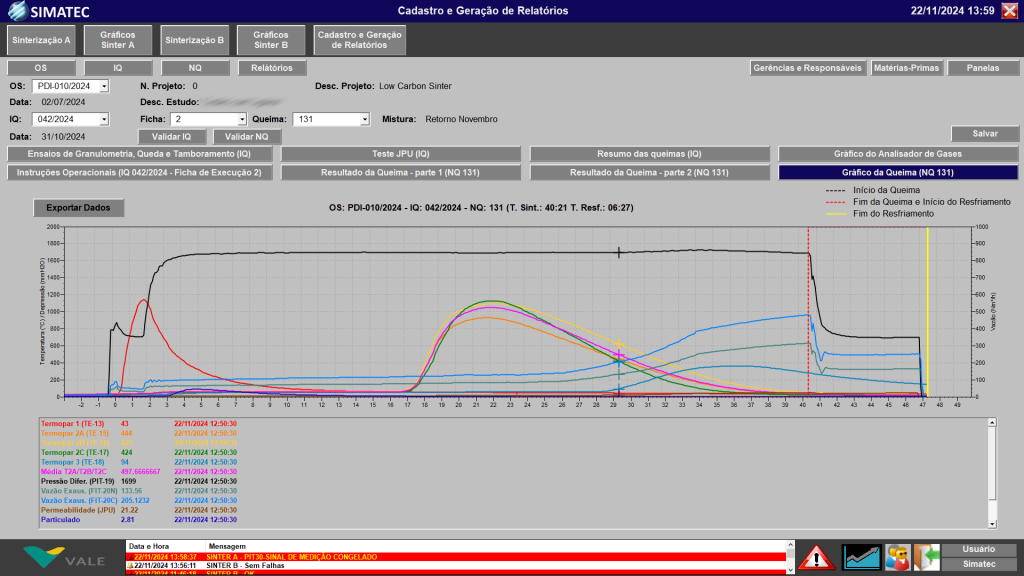Click the legend panel scroll up arrow
This screenshot has height=576, width=1024.
(x=991, y=424)
